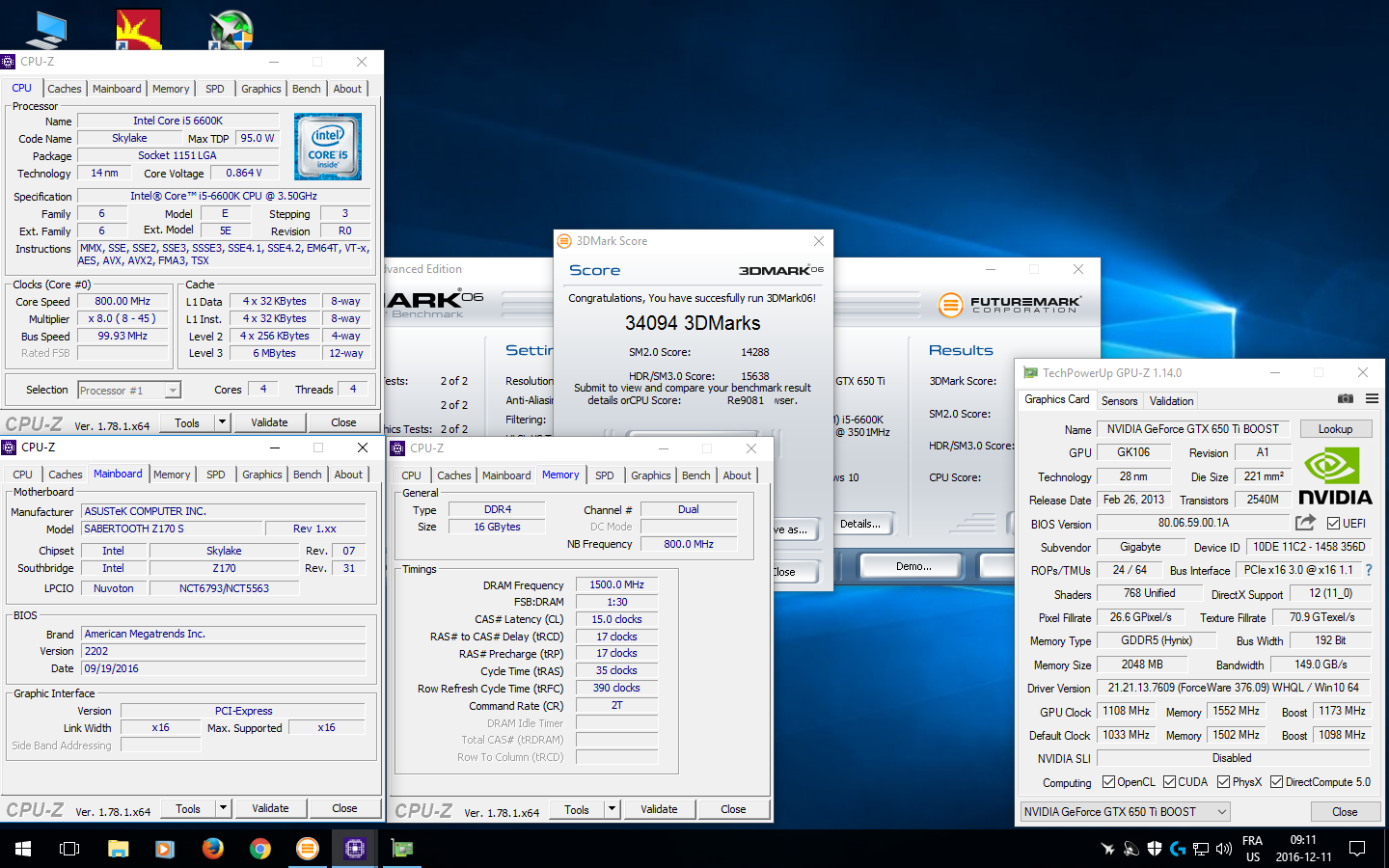The image size is (1389, 868).
Task: Click the Futuremark orange logo
Action: pyautogui.click(x=951, y=306)
